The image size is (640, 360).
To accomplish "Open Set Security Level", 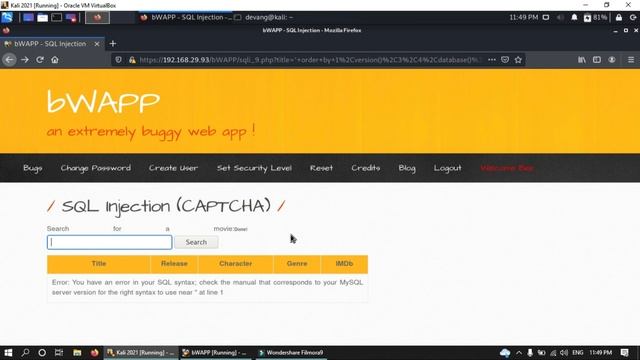I will coord(254,168).
